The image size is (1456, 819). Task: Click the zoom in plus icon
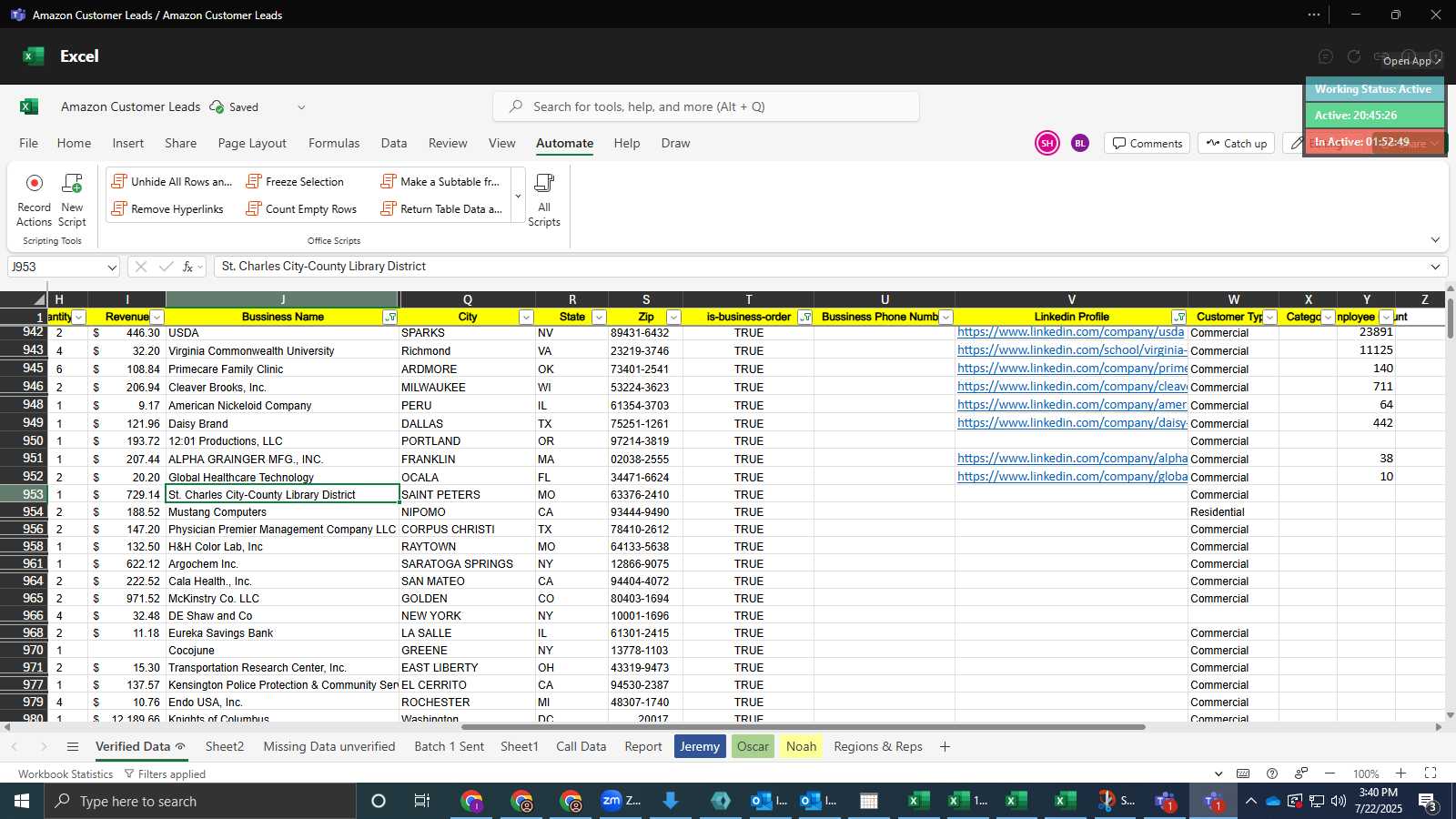1401,773
